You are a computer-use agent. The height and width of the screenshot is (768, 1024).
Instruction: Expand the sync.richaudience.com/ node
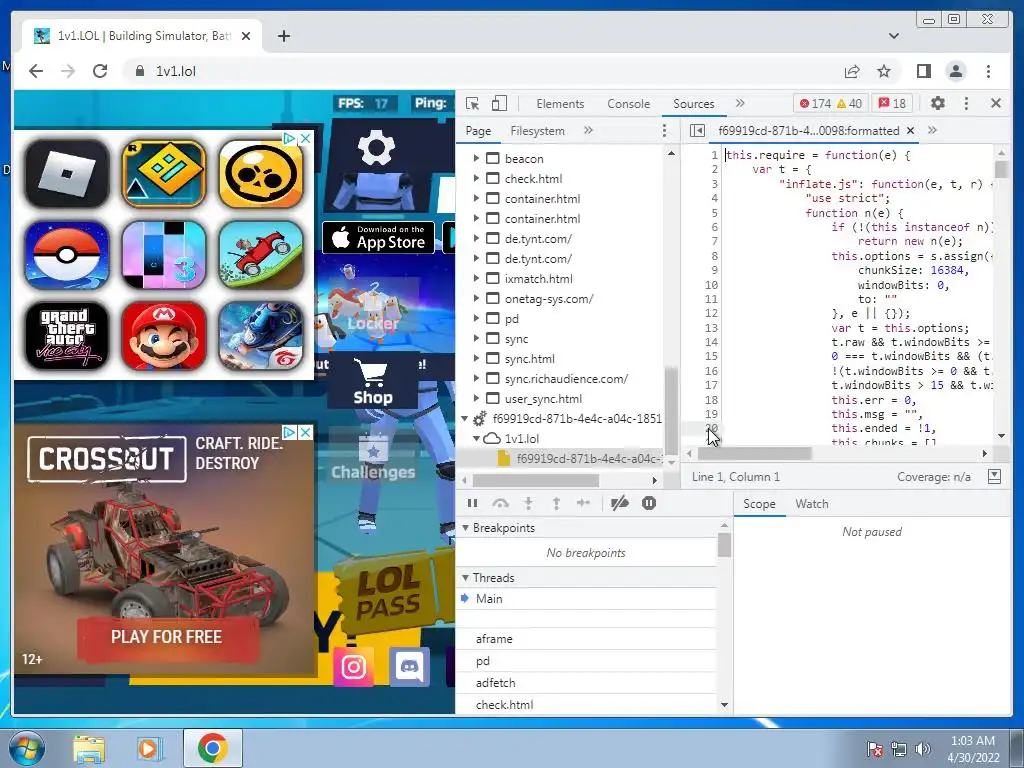(x=476, y=378)
